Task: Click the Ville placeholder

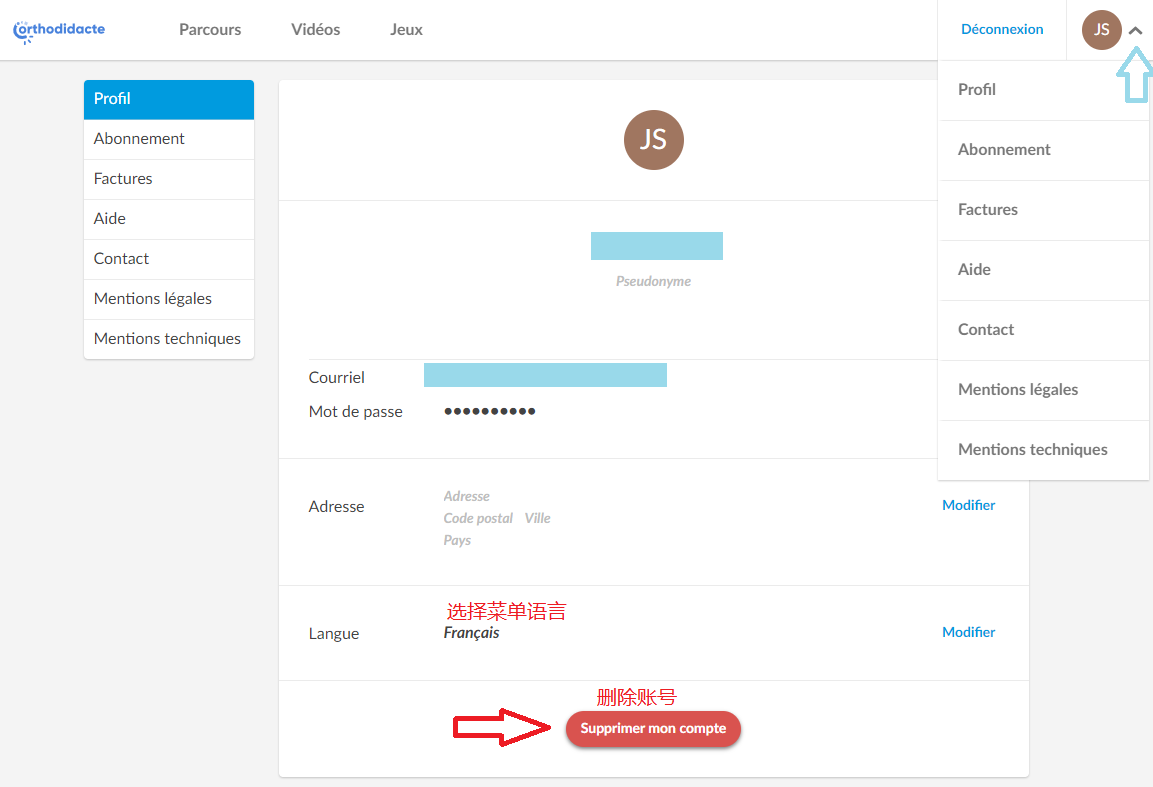Action: coord(538,519)
